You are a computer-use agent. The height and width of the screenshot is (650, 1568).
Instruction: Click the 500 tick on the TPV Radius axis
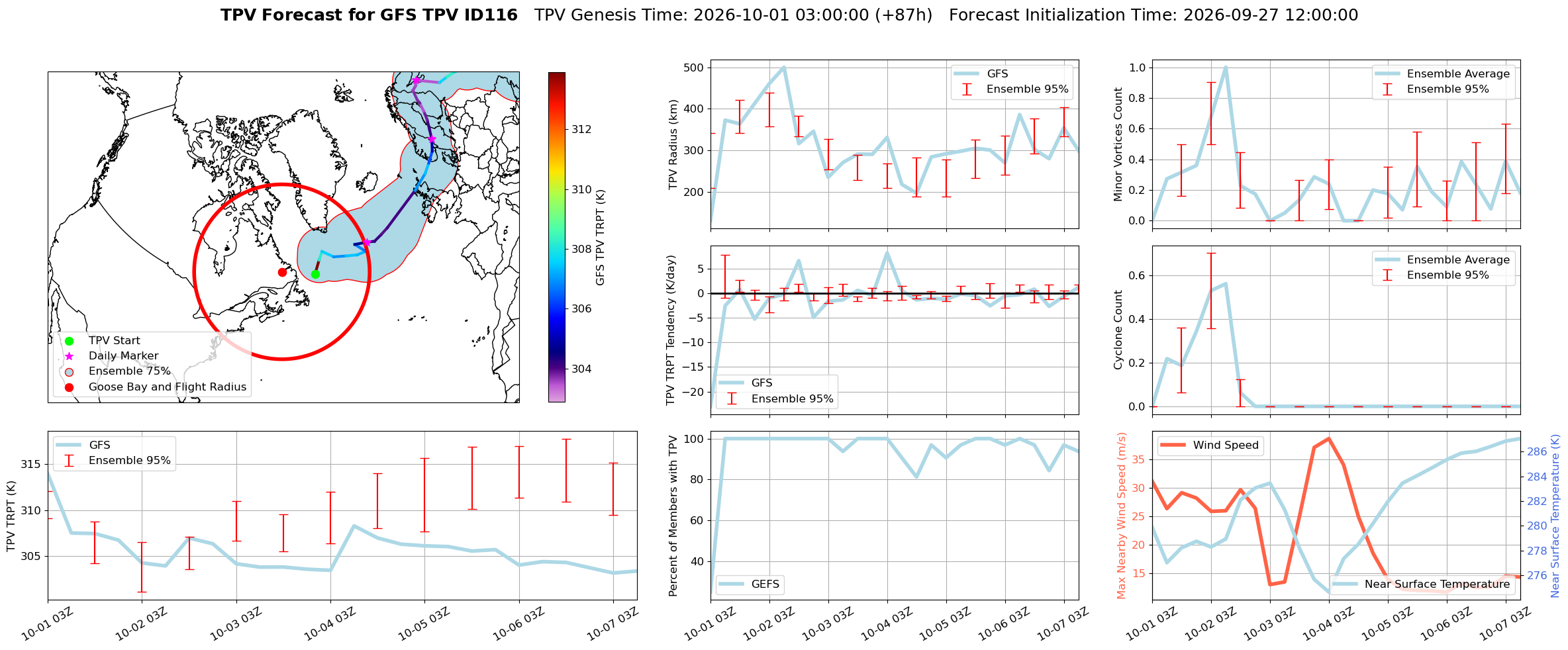point(694,68)
